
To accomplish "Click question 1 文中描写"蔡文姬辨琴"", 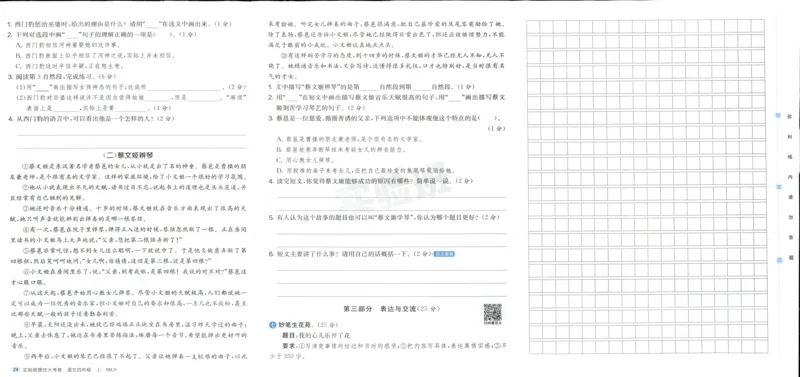I will click(371, 87).
